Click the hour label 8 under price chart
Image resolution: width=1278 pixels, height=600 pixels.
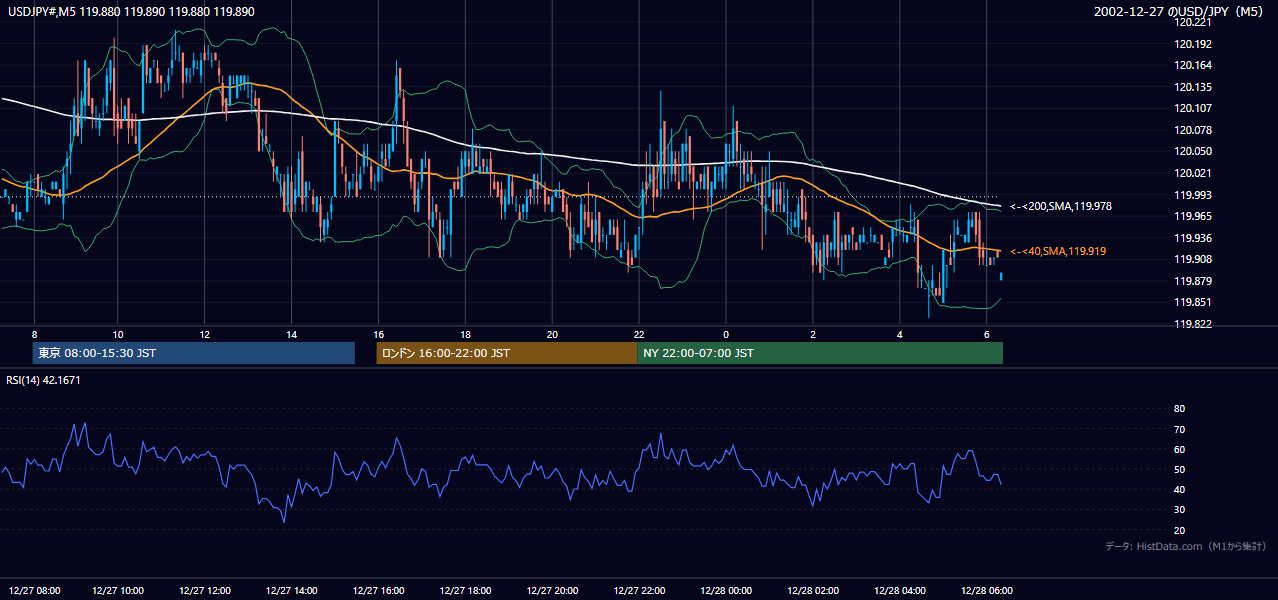[x=34, y=334]
